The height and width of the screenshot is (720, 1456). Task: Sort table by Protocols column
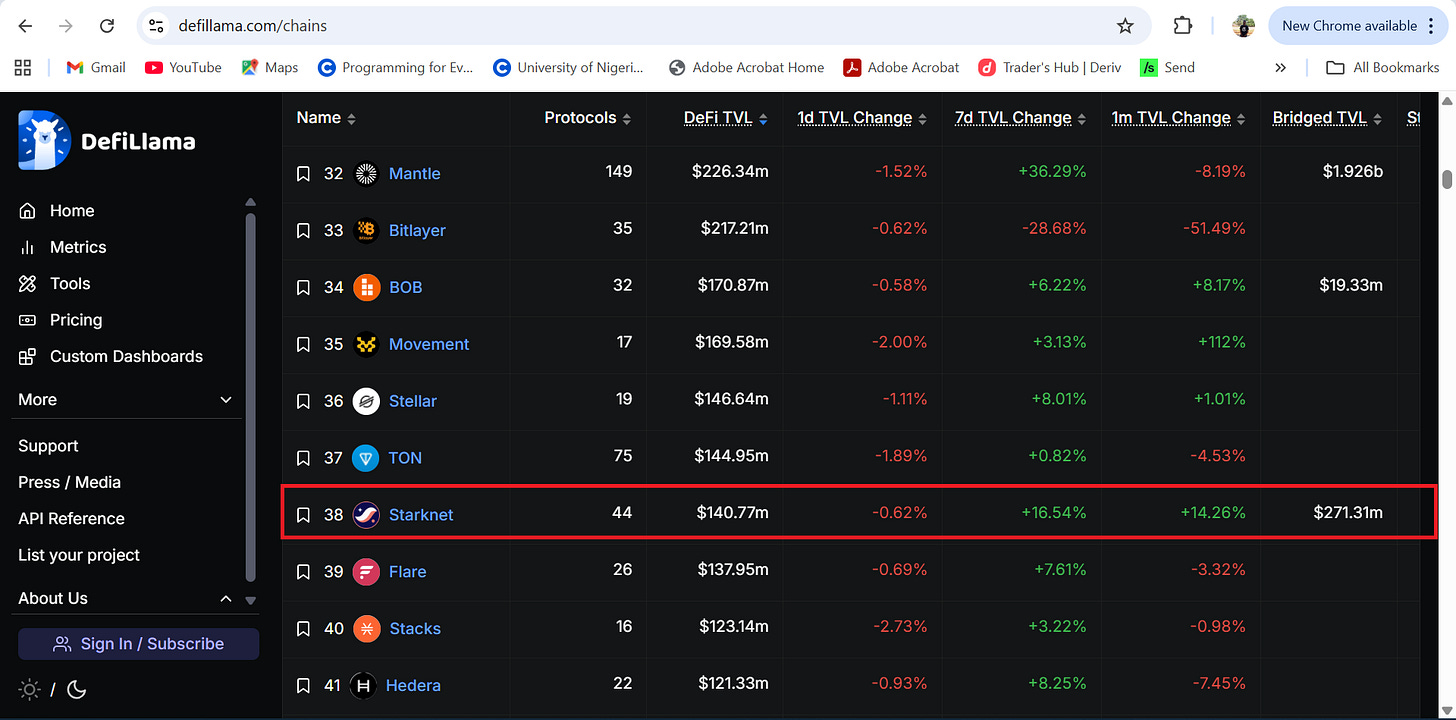click(x=588, y=118)
